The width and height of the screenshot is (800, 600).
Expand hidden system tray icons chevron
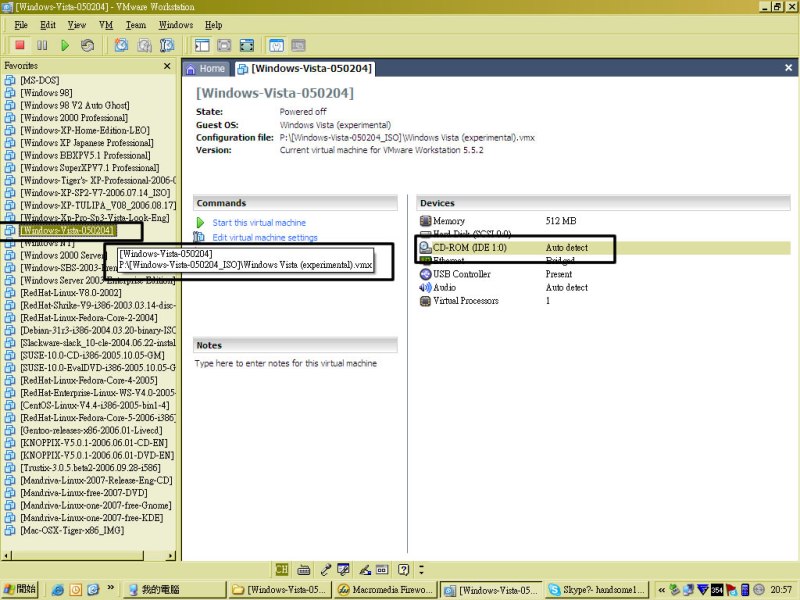661,590
